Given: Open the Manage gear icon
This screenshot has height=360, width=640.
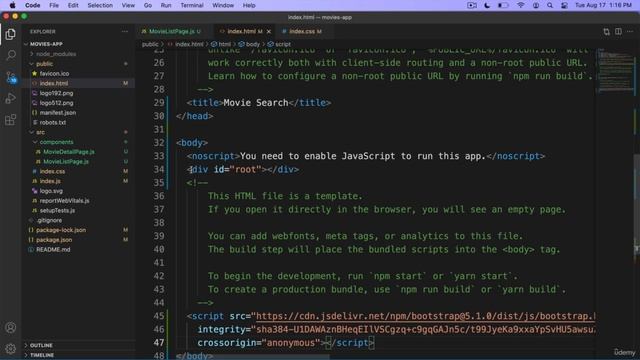Looking at the screenshot, I should (11, 348).
